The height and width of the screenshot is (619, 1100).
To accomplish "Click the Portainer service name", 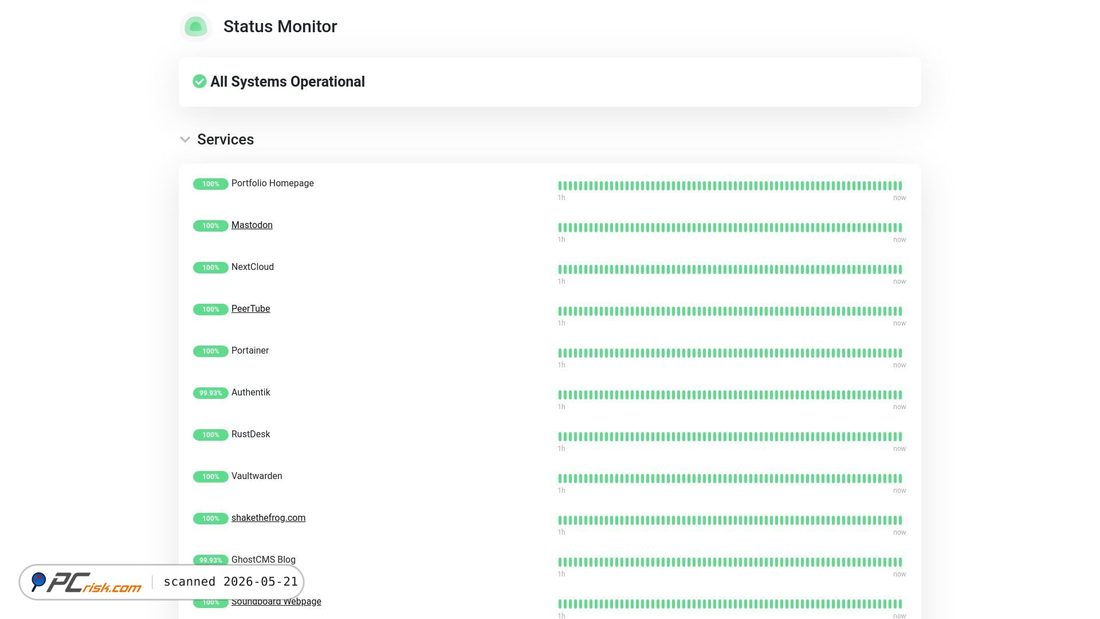I will pyautogui.click(x=250, y=350).
